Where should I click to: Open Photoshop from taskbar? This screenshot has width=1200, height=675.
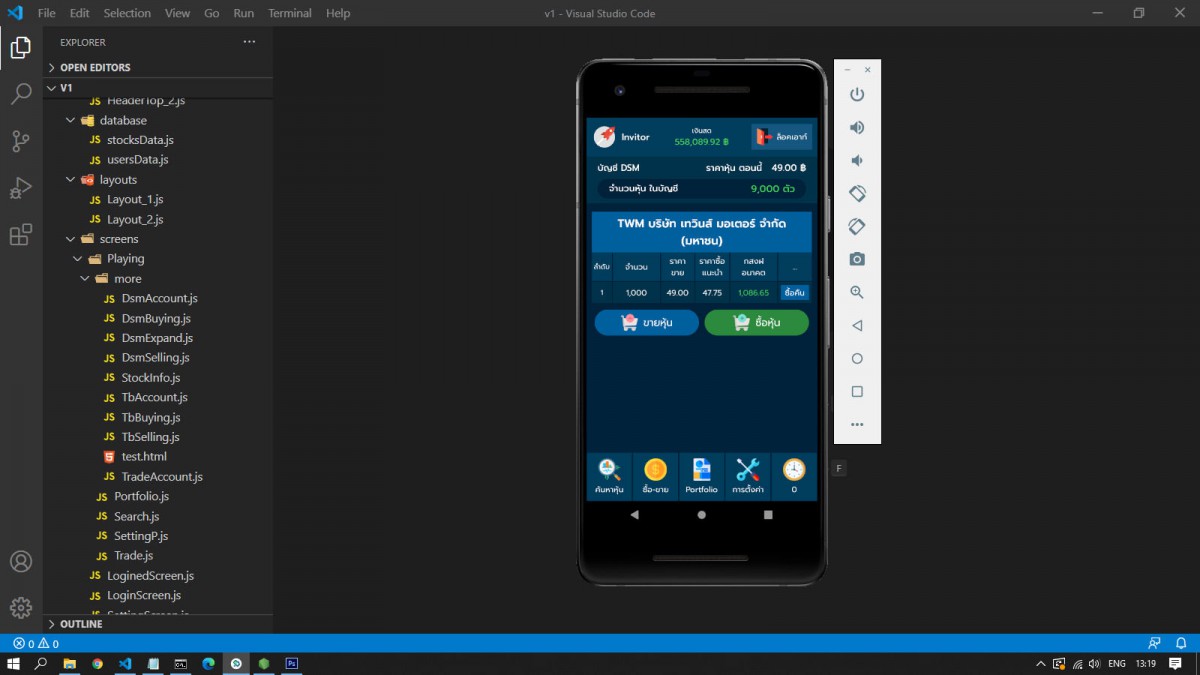coord(291,663)
